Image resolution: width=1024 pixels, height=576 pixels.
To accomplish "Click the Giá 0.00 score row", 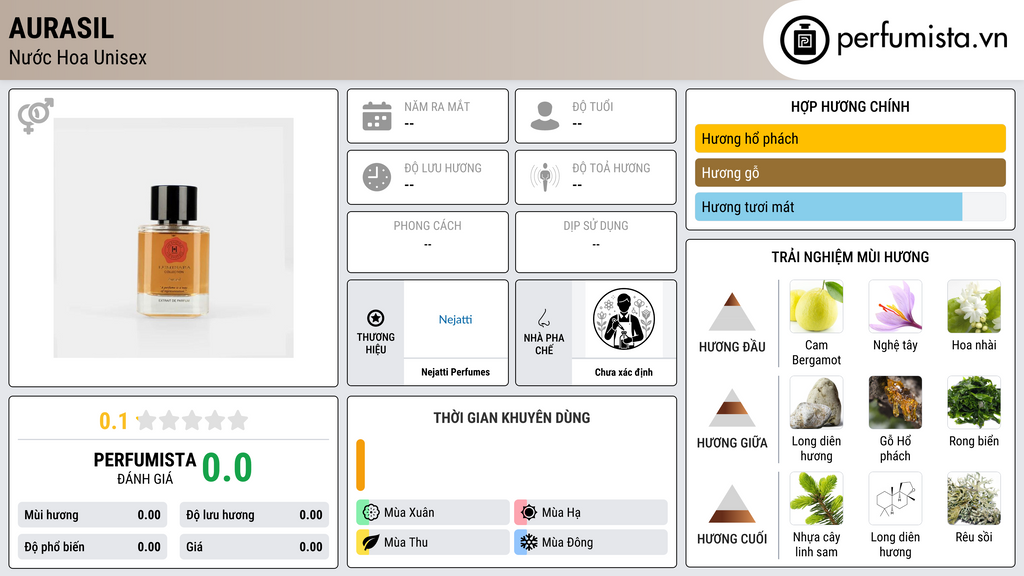I will tap(254, 547).
